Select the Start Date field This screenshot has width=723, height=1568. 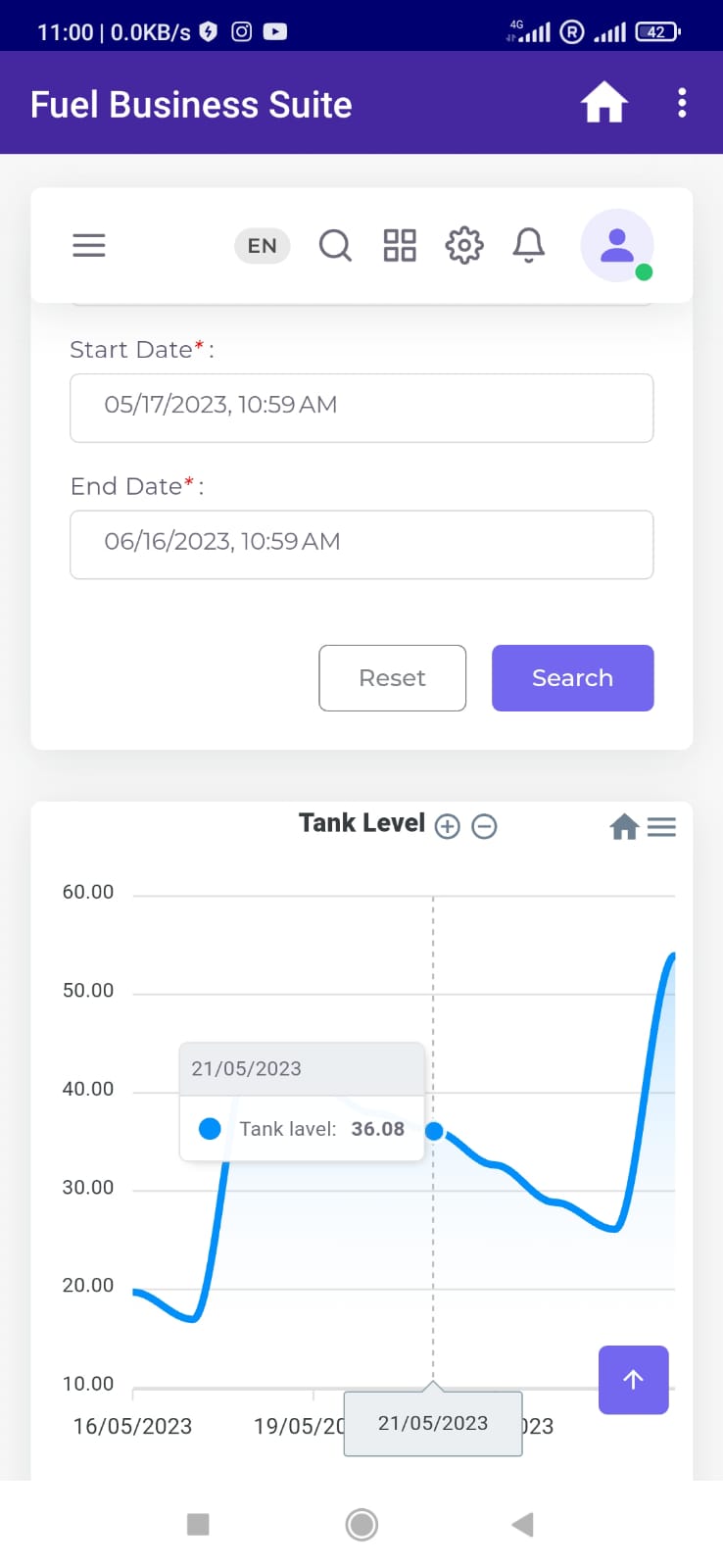[361, 408]
